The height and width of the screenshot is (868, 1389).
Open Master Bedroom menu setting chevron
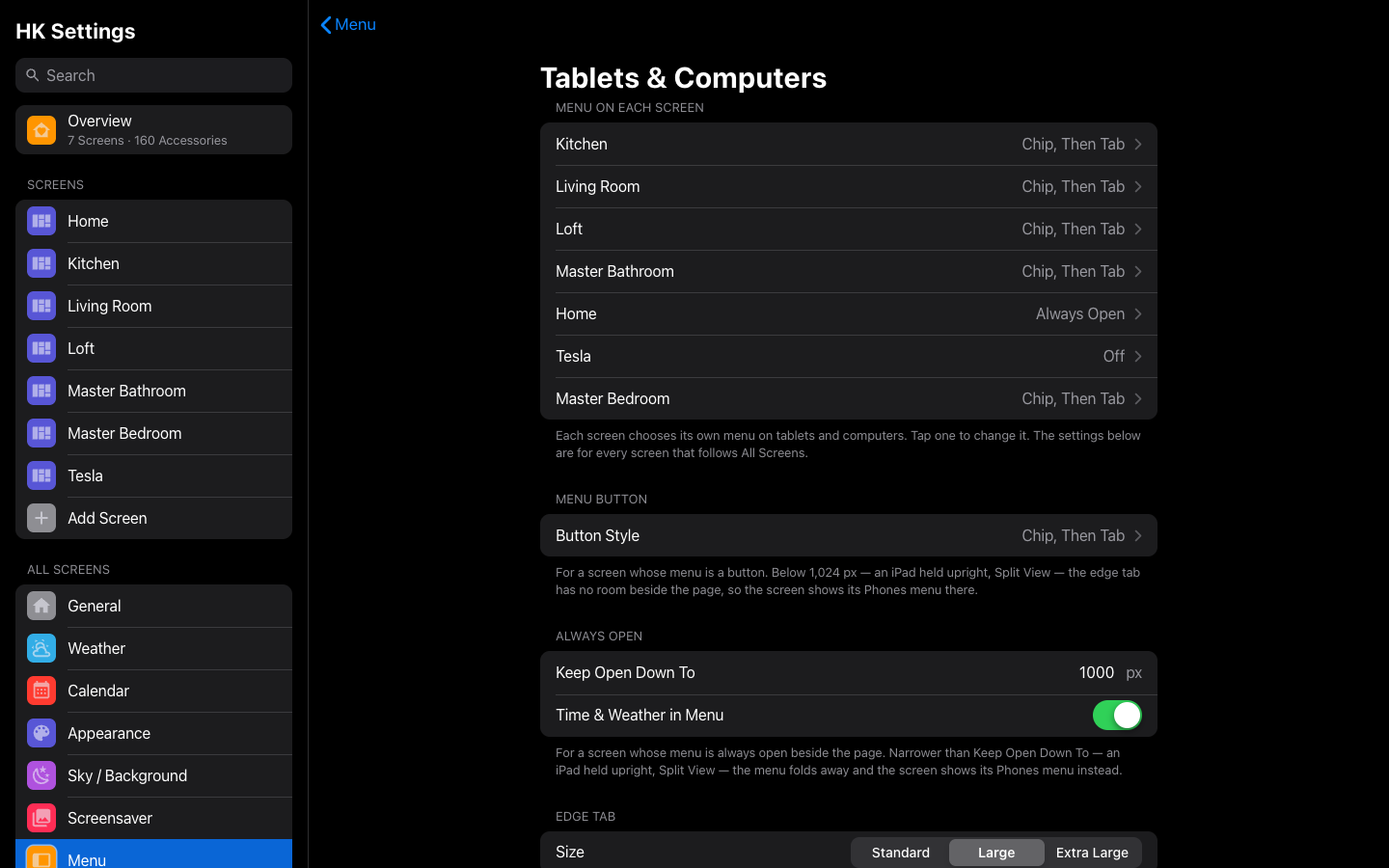point(1138,398)
